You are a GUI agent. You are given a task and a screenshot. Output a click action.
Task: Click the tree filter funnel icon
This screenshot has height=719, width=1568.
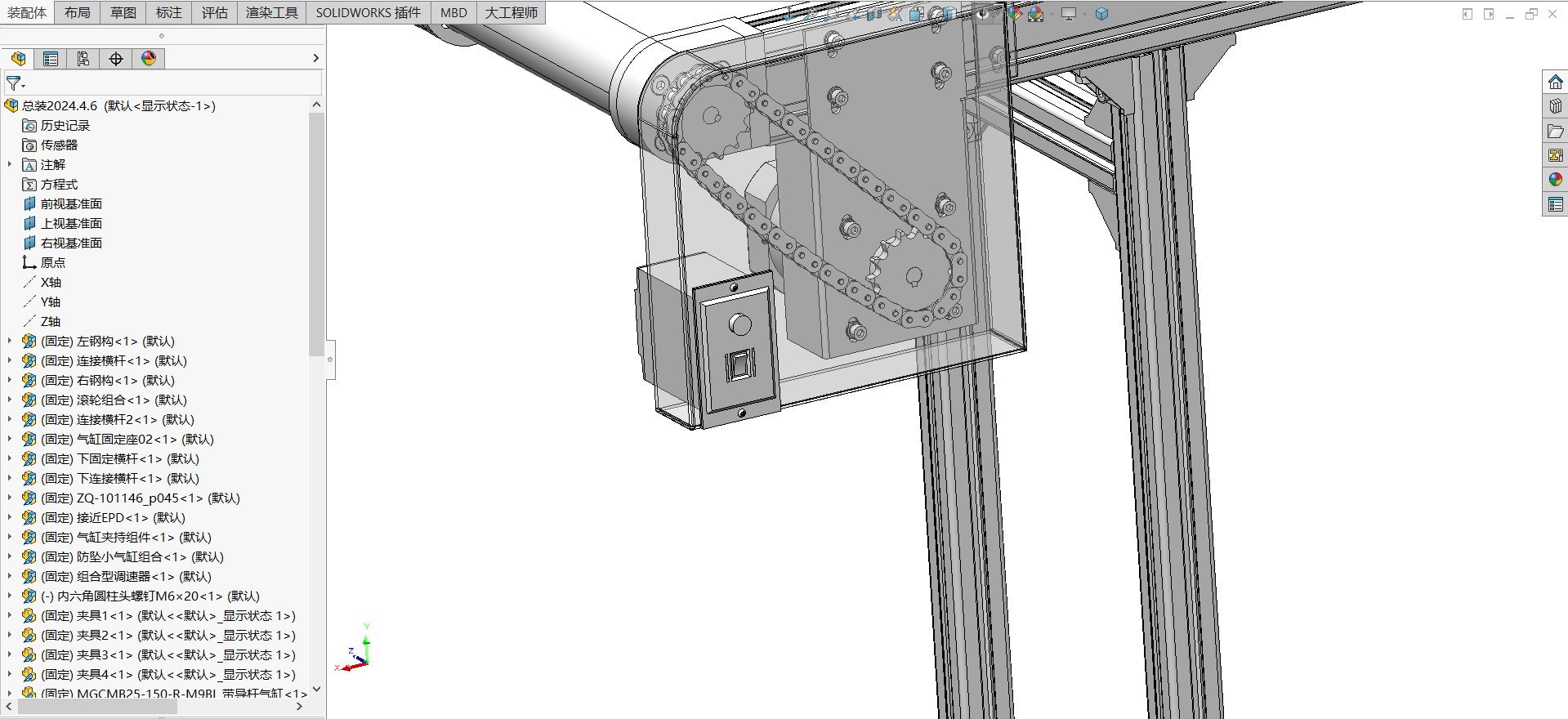[x=15, y=83]
